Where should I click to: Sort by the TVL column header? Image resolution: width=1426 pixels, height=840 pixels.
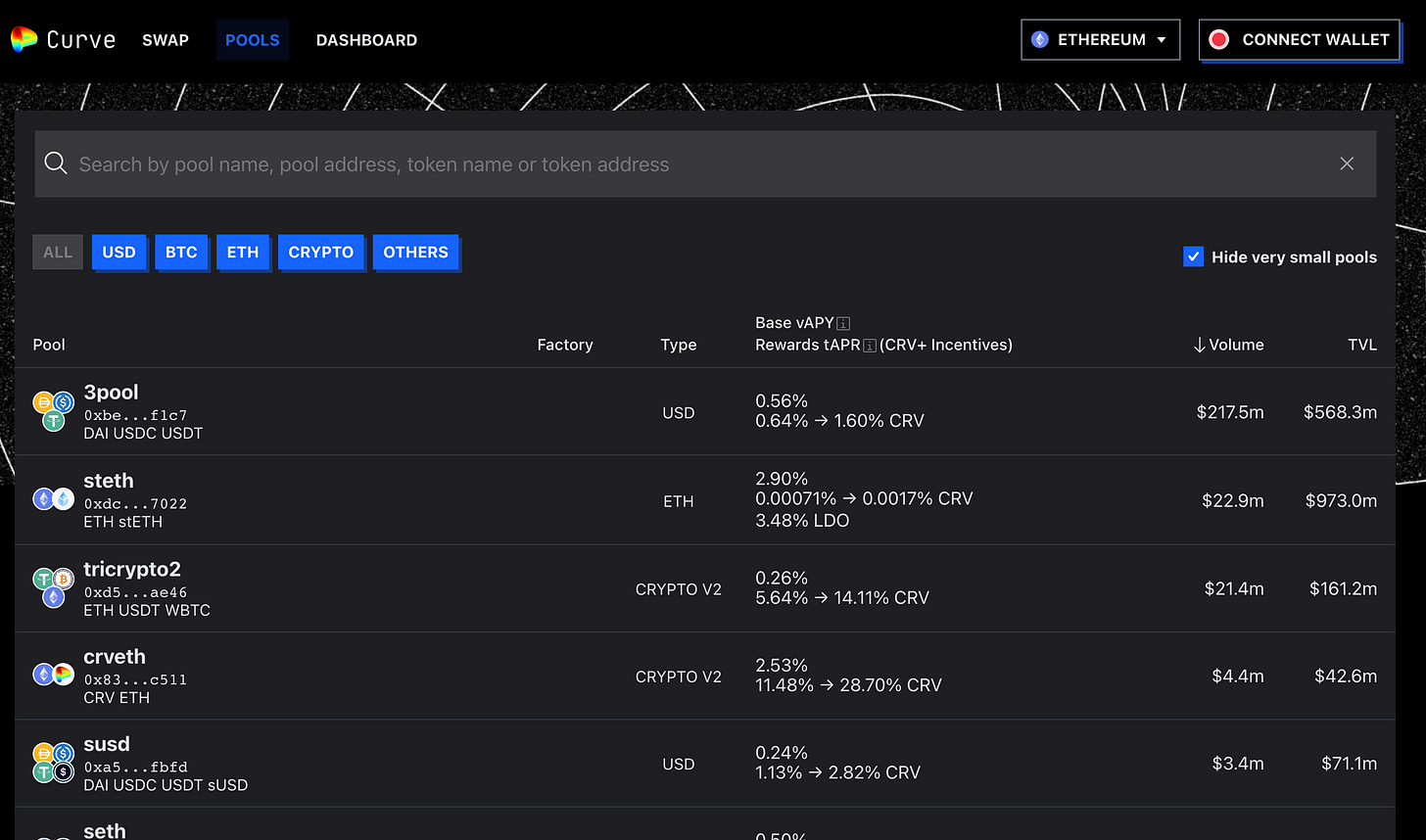1362,345
